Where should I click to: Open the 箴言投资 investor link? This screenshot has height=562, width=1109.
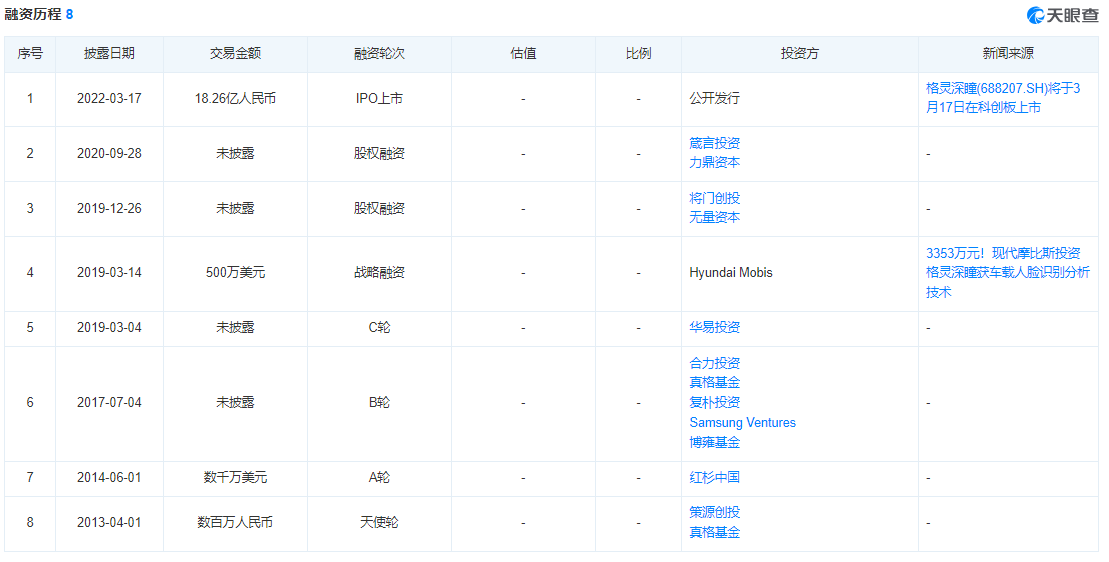(x=714, y=144)
